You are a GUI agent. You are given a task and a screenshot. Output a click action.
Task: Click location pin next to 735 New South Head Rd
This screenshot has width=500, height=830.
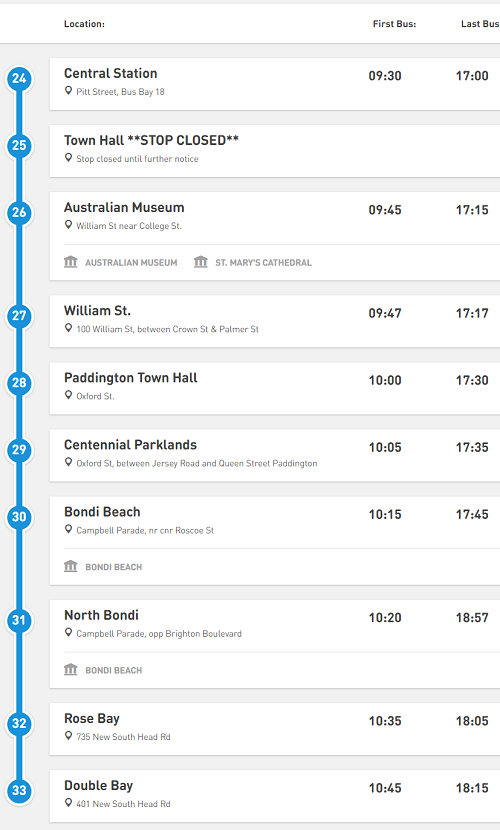tap(68, 736)
